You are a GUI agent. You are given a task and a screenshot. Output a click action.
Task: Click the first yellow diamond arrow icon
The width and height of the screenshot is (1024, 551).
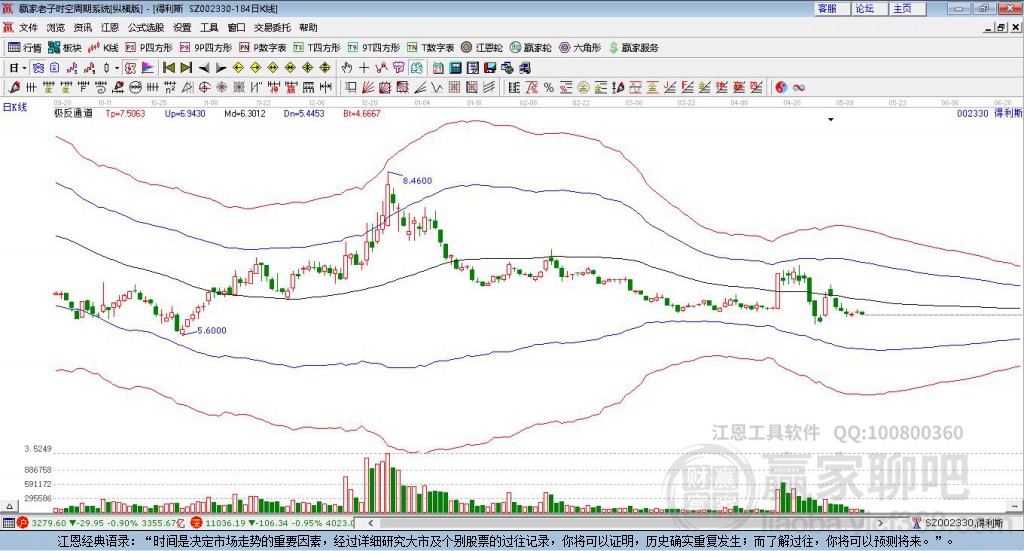coord(238,68)
